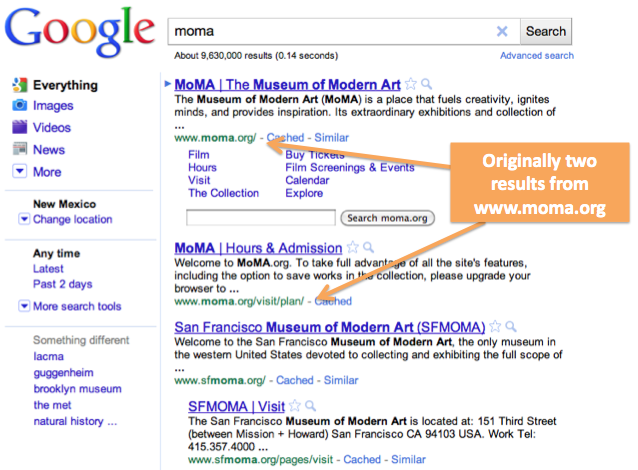Open the Calendar sitelink
Screen dimensions: 638x470
tap(307, 180)
